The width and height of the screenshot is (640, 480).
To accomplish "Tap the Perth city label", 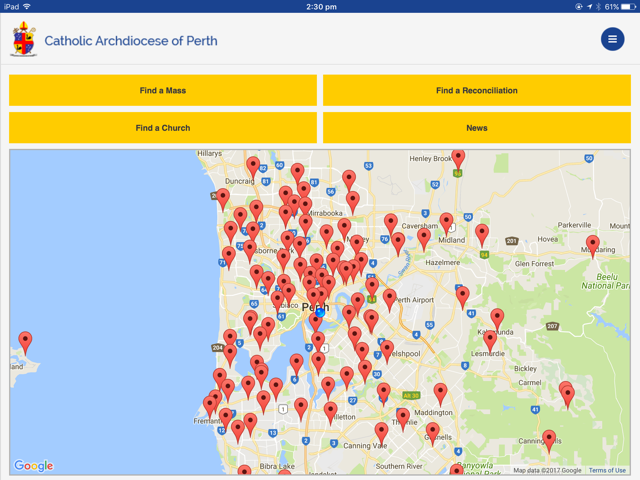I will coord(315,307).
